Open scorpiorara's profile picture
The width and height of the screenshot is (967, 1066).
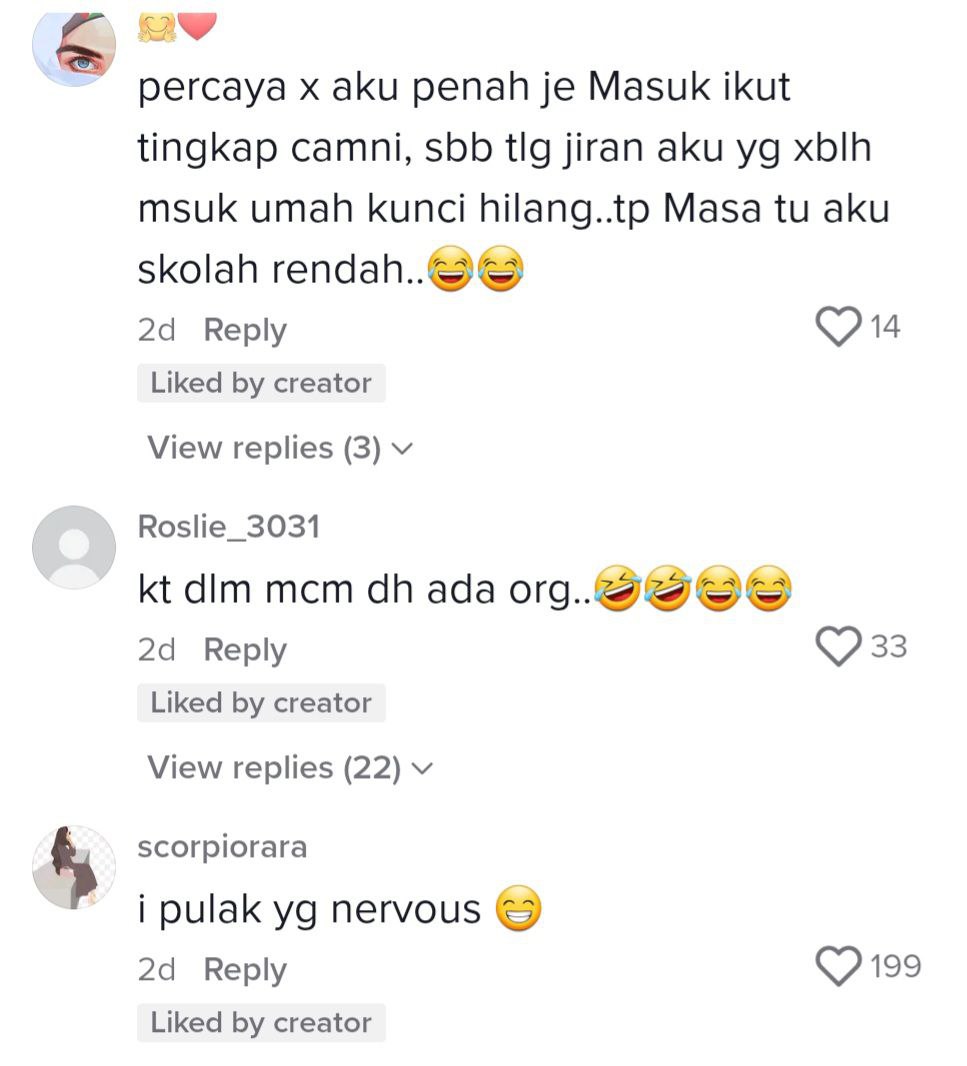[x=74, y=867]
